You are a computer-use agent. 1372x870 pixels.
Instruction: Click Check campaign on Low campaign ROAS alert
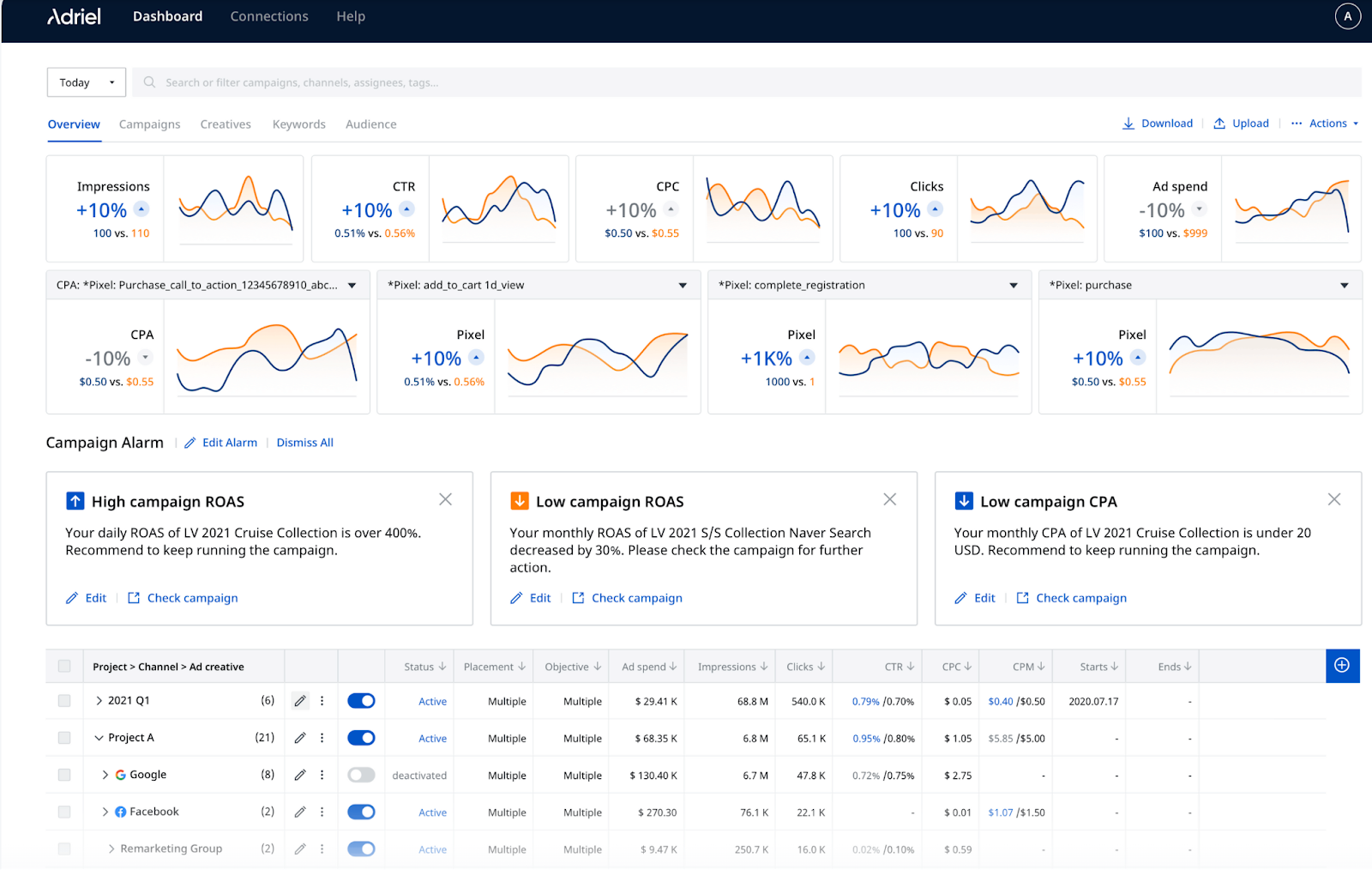[637, 597]
